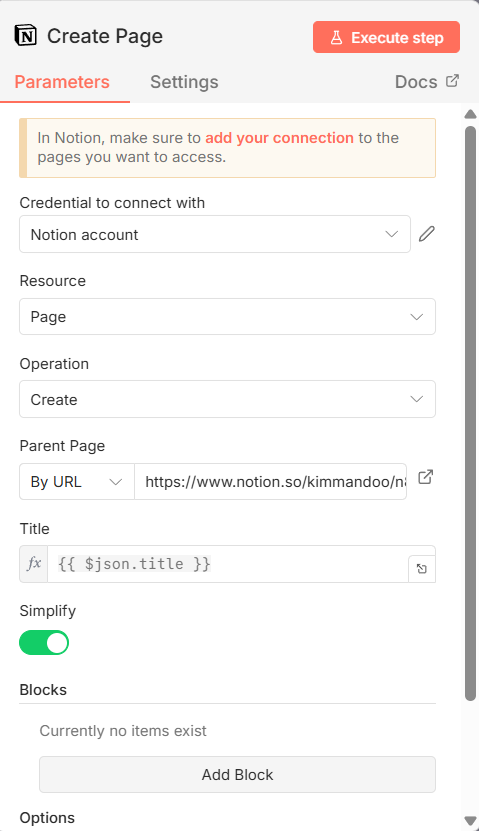
Task: Open parent page URL in new tab icon
Action: click(425, 477)
